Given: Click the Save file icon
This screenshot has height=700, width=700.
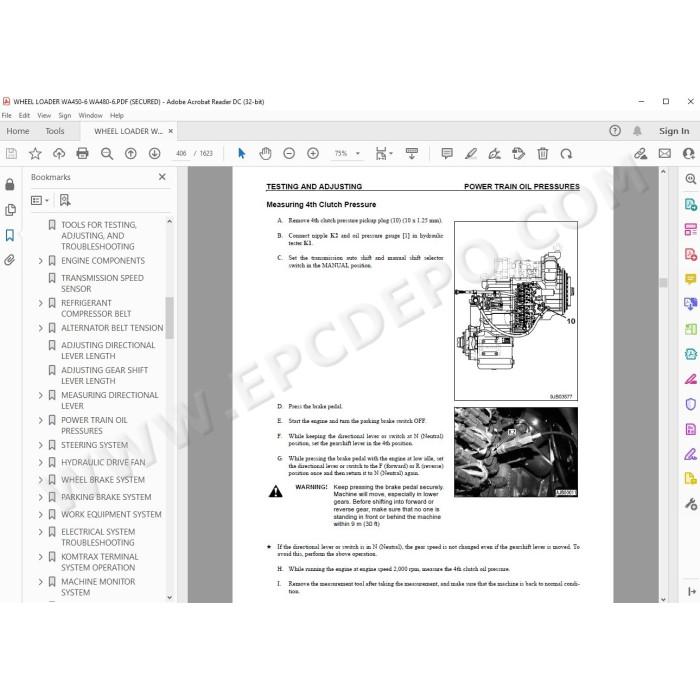Looking at the screenshot, I should pyautogui.click(x=11, y=154).
